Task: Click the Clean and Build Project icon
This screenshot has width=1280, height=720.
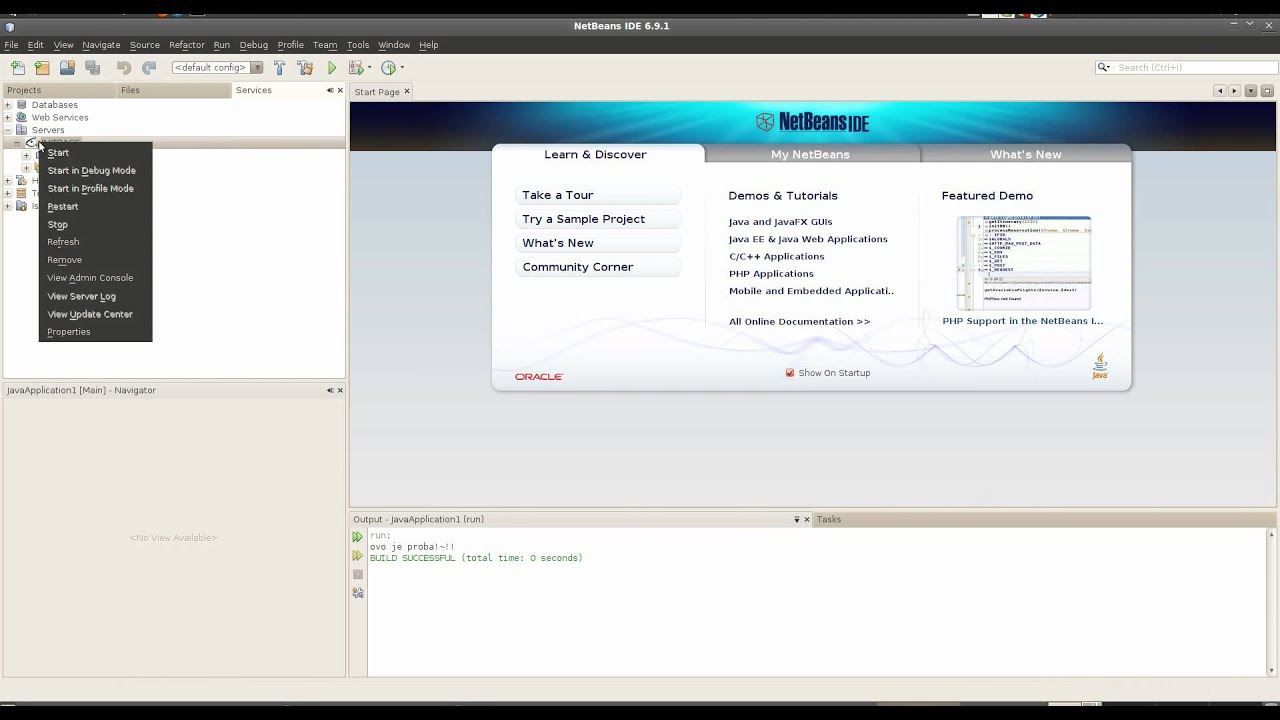Action: click(305, 68)
